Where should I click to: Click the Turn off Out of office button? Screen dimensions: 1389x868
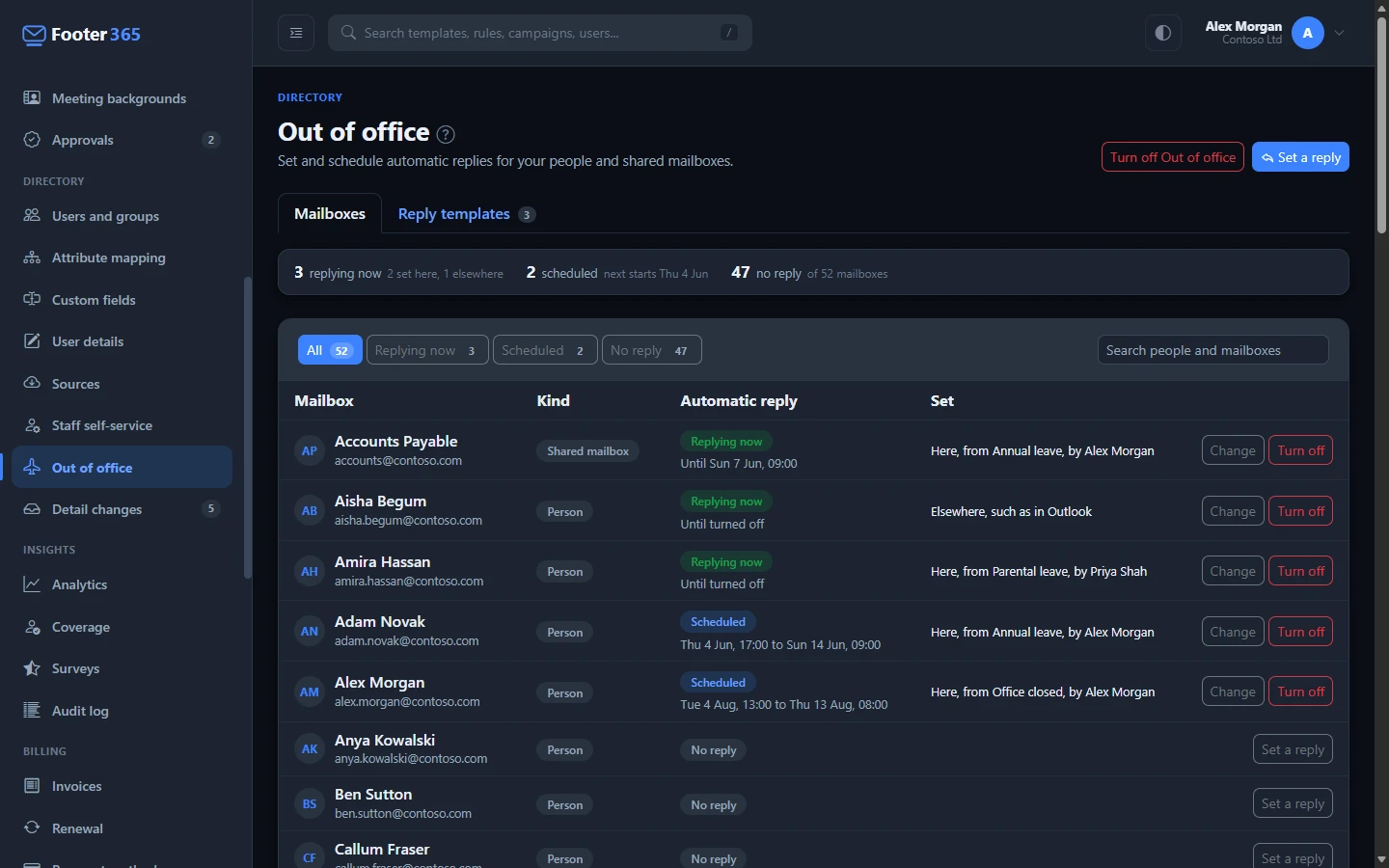click(x=1173, y=157)
